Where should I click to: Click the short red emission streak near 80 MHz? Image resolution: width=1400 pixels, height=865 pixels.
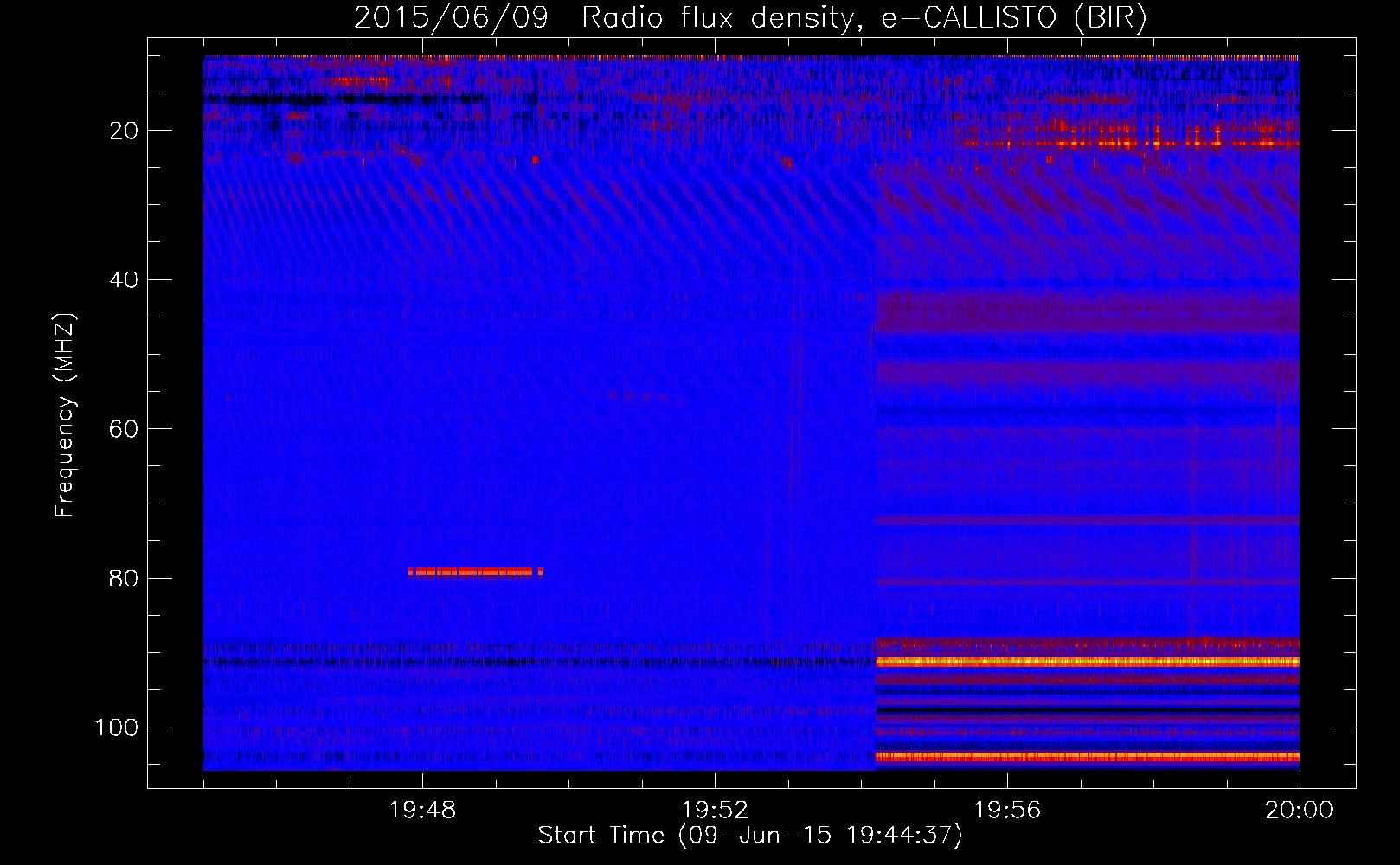coord(475,572)
